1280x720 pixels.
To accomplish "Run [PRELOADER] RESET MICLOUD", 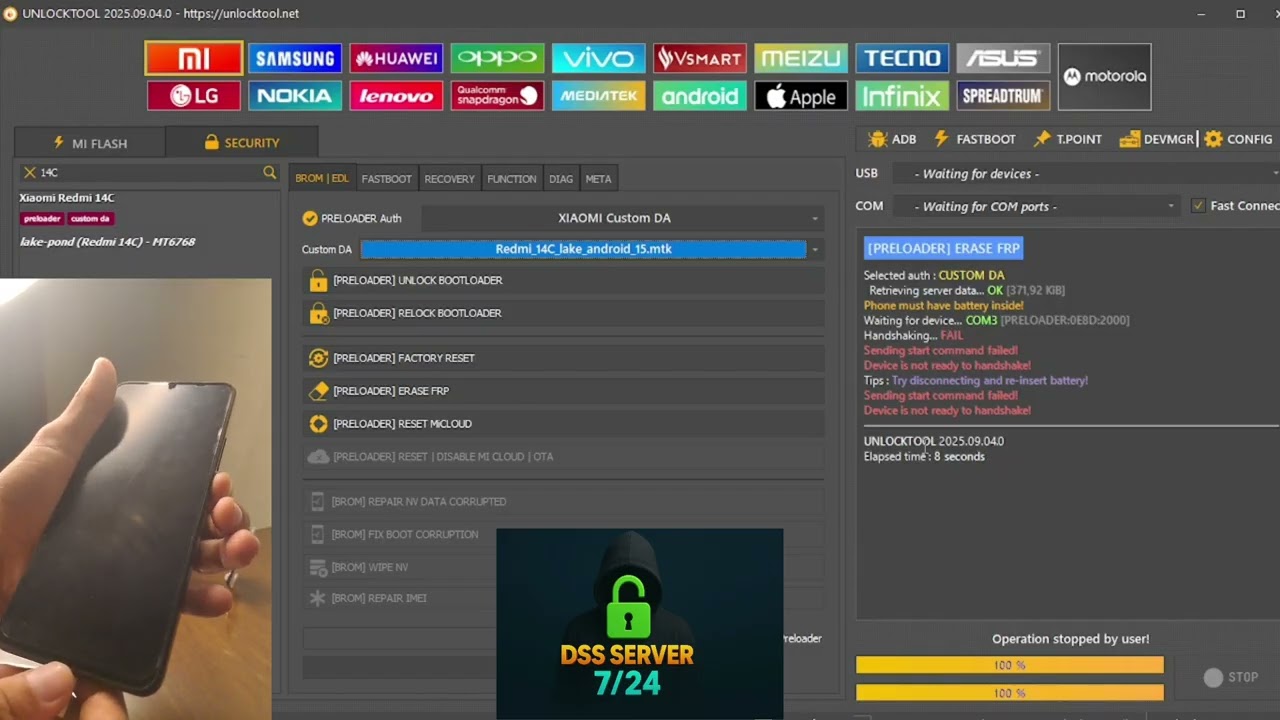I will click(563, 424).
